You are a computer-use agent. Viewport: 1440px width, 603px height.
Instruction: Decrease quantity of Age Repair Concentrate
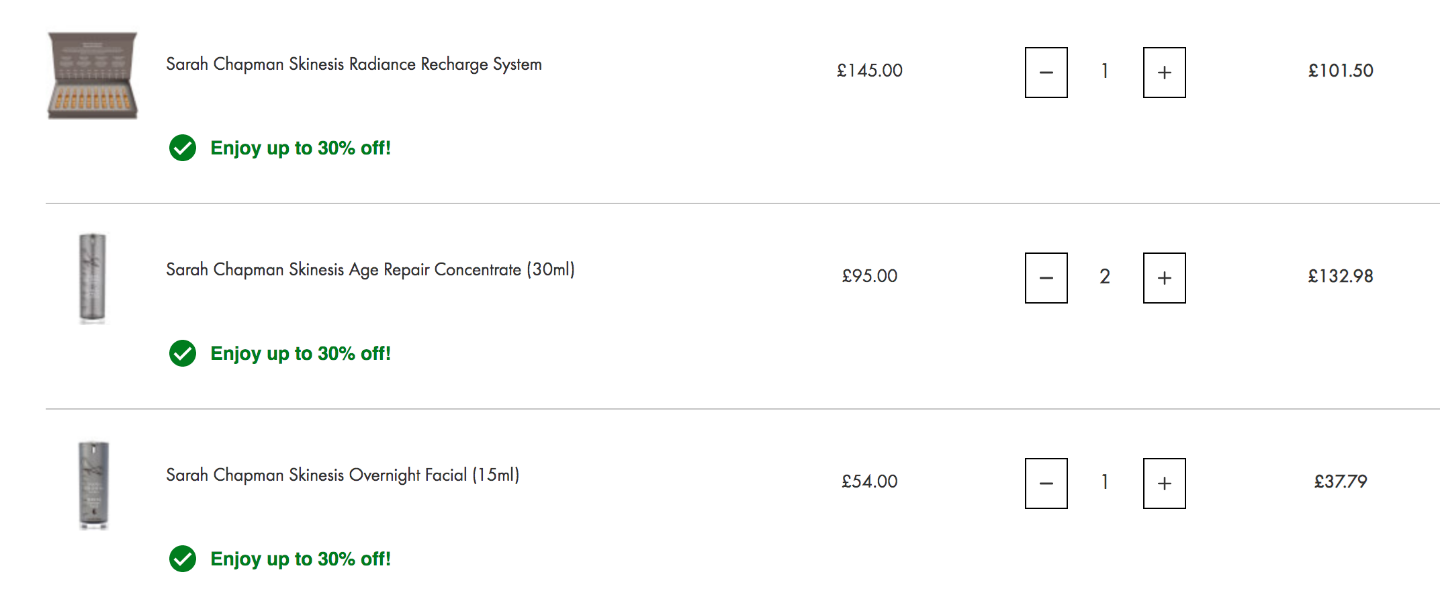[x=1046, y=278]
